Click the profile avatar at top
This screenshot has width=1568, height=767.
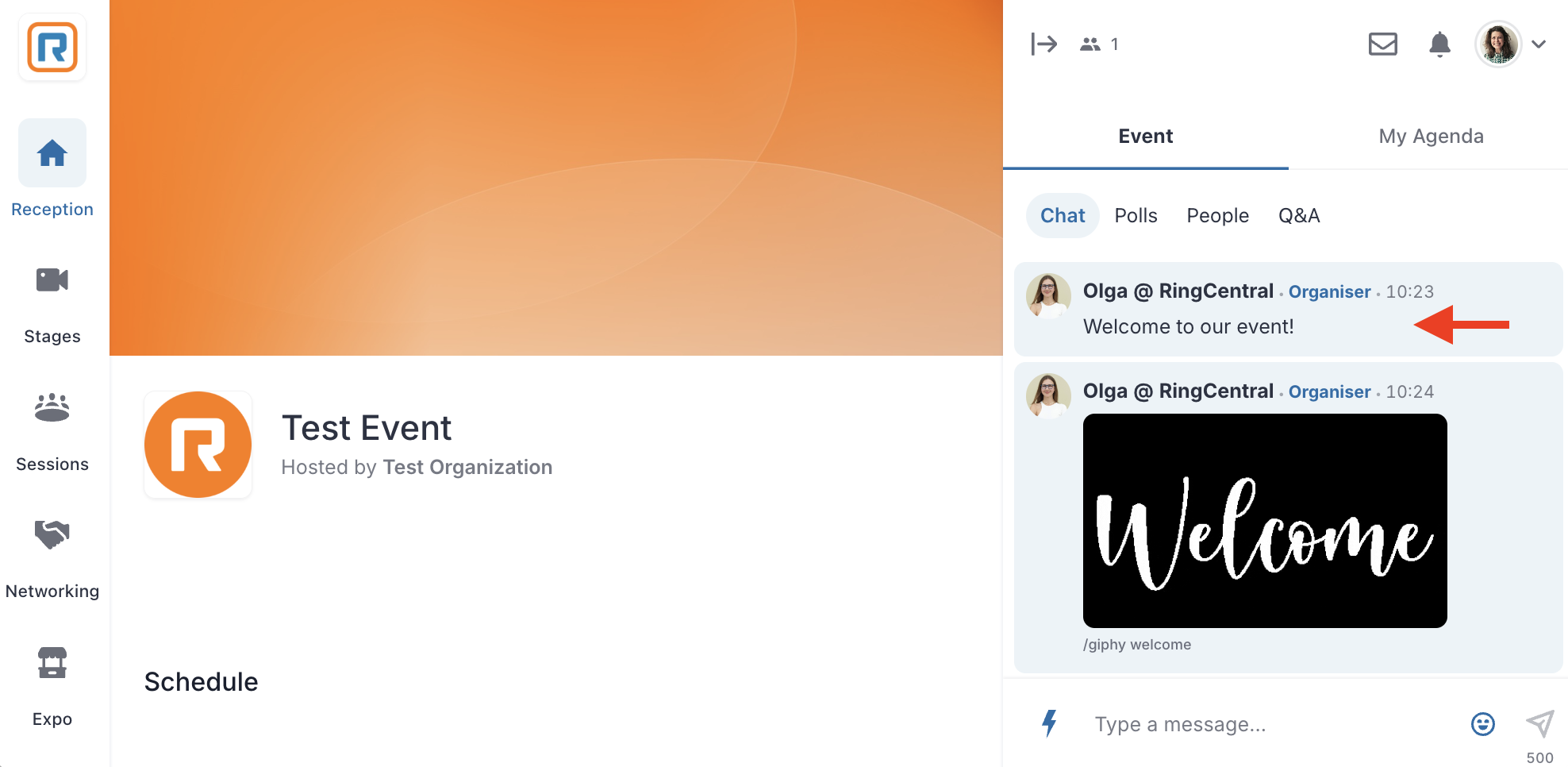click(x=1498, y=44)
